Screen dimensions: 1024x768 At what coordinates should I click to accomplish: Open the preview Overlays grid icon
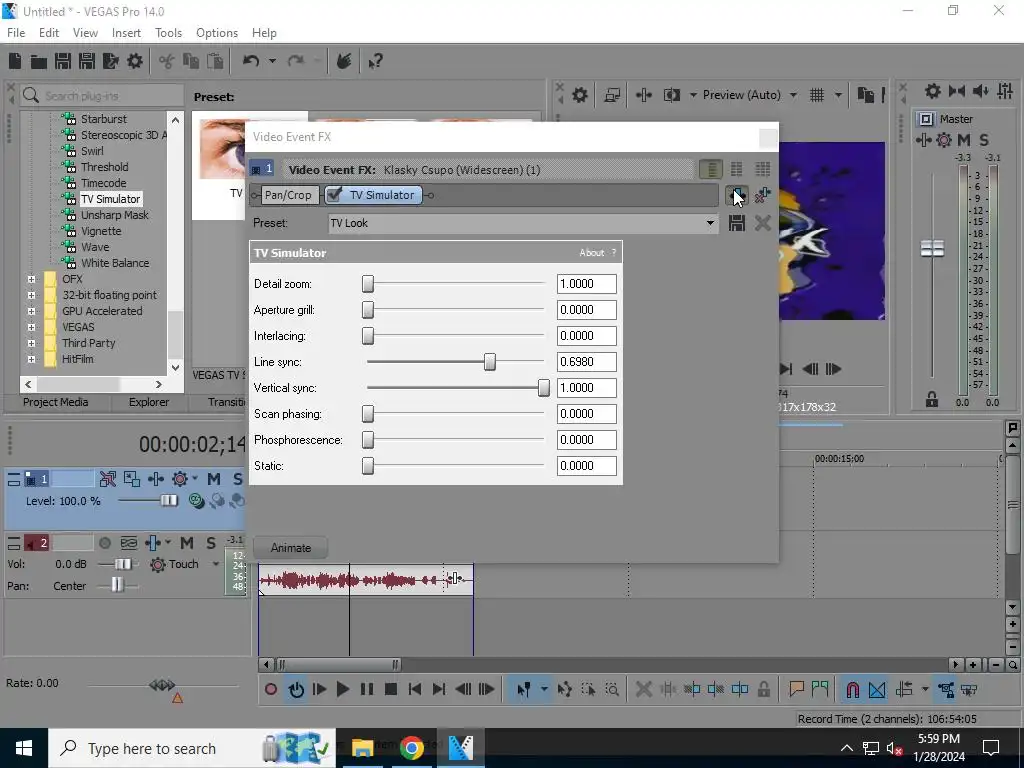click(817, 95)
